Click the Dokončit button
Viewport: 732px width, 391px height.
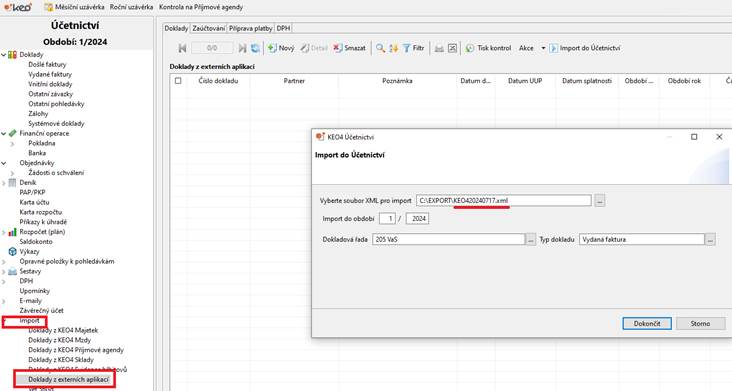tap(647, 323)
